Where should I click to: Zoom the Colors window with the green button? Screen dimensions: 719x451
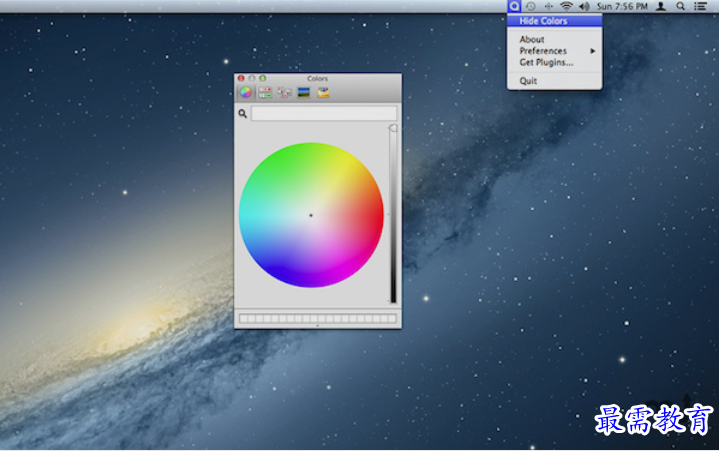click(x=263, y=78)
